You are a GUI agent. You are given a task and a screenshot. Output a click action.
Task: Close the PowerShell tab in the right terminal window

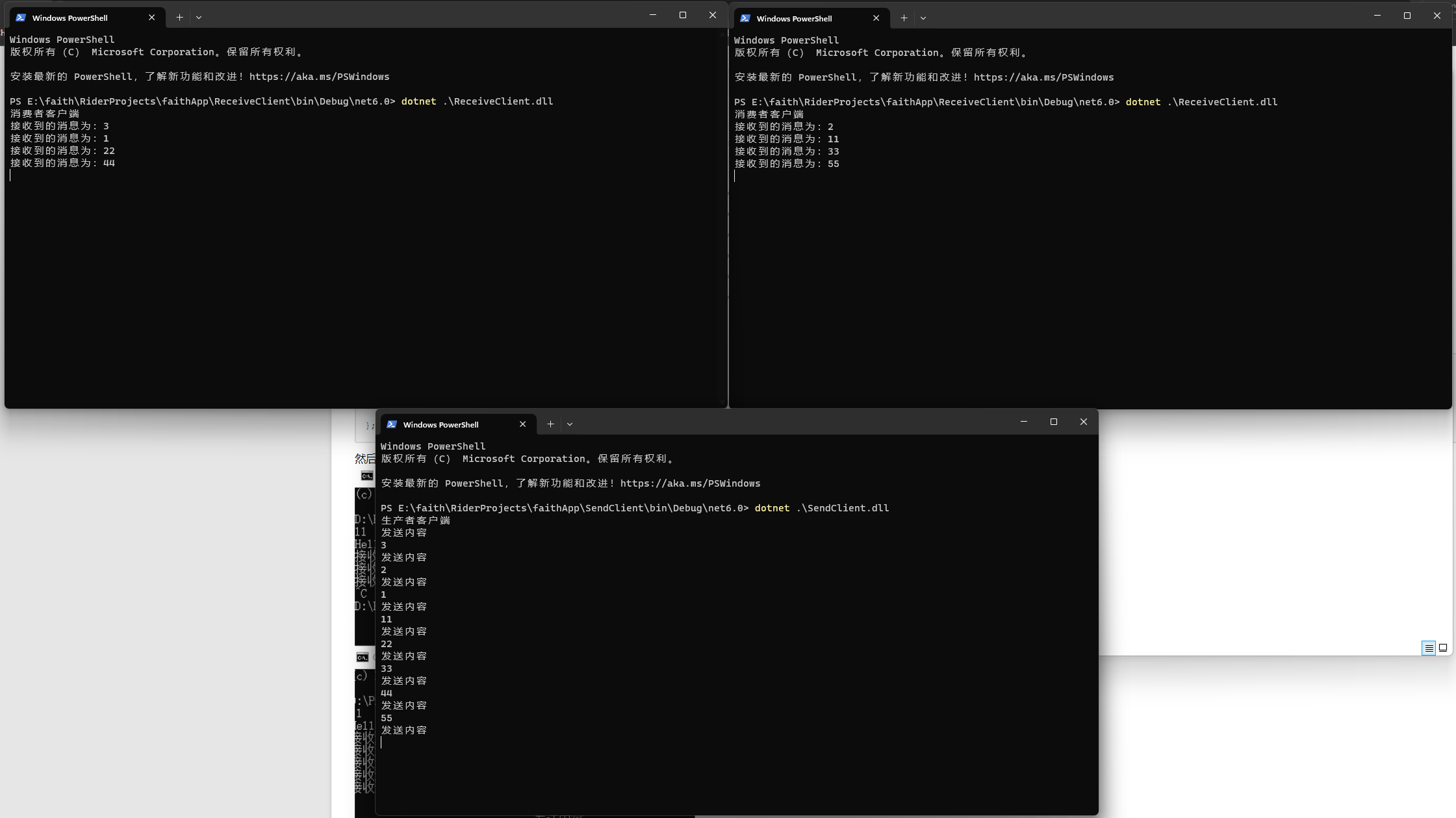pos(876,18)
